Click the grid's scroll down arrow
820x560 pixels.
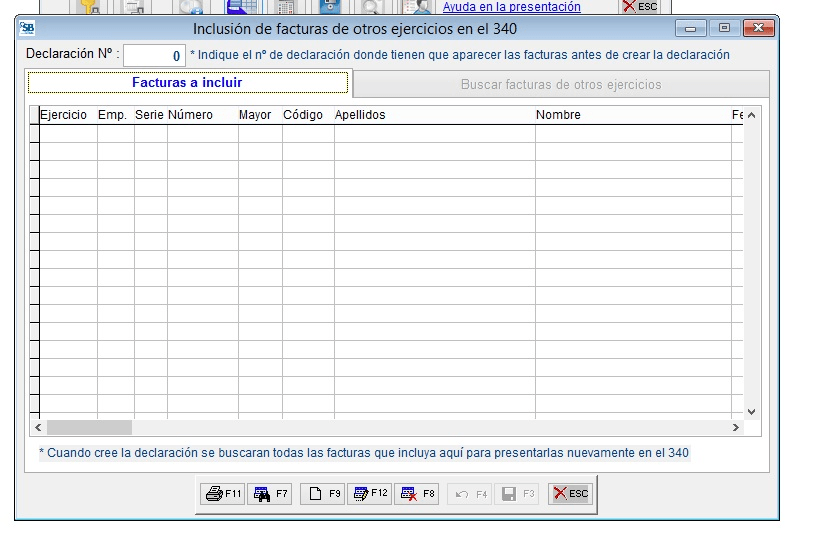pyautogui.click(x=751, y=412)
